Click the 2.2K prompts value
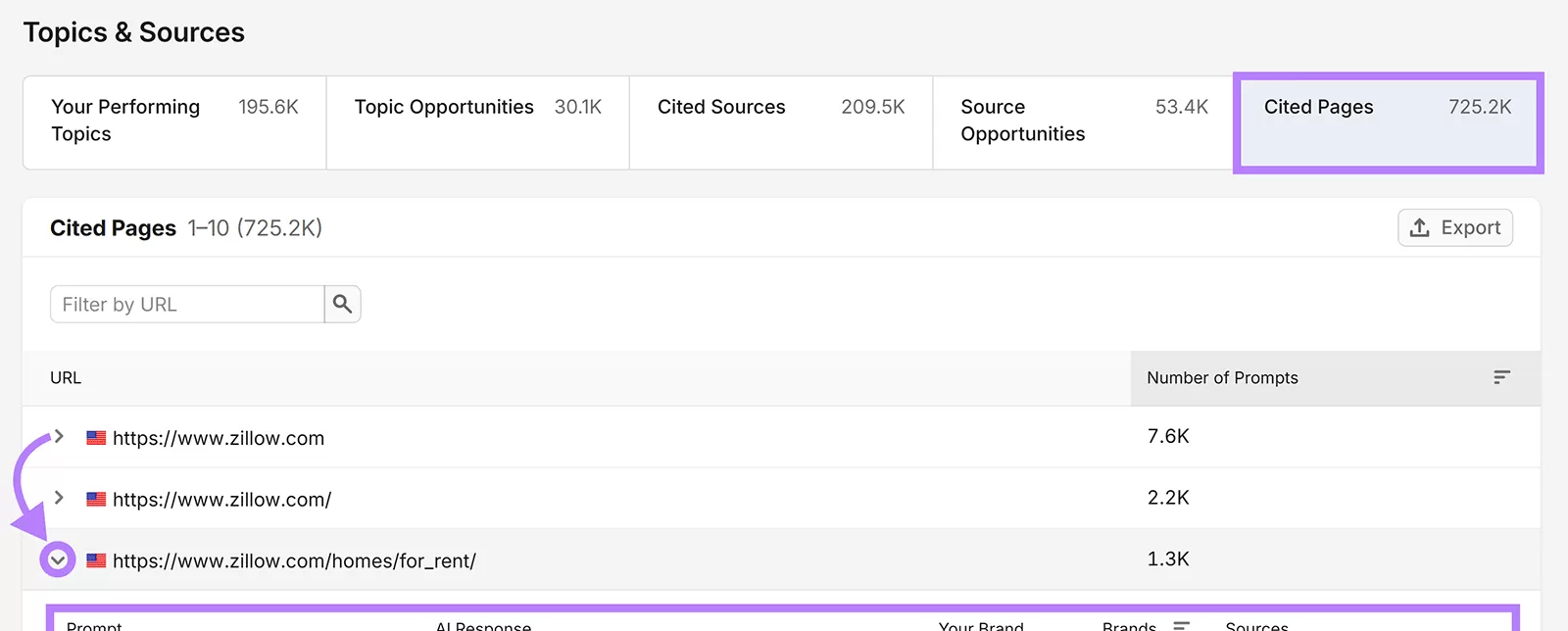 1168,498
